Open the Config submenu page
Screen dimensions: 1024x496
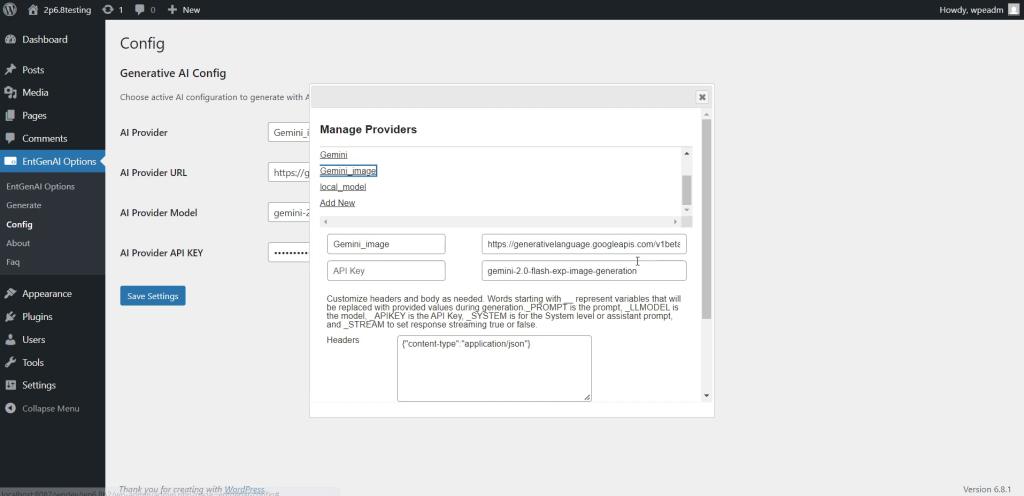coord(19,225)
